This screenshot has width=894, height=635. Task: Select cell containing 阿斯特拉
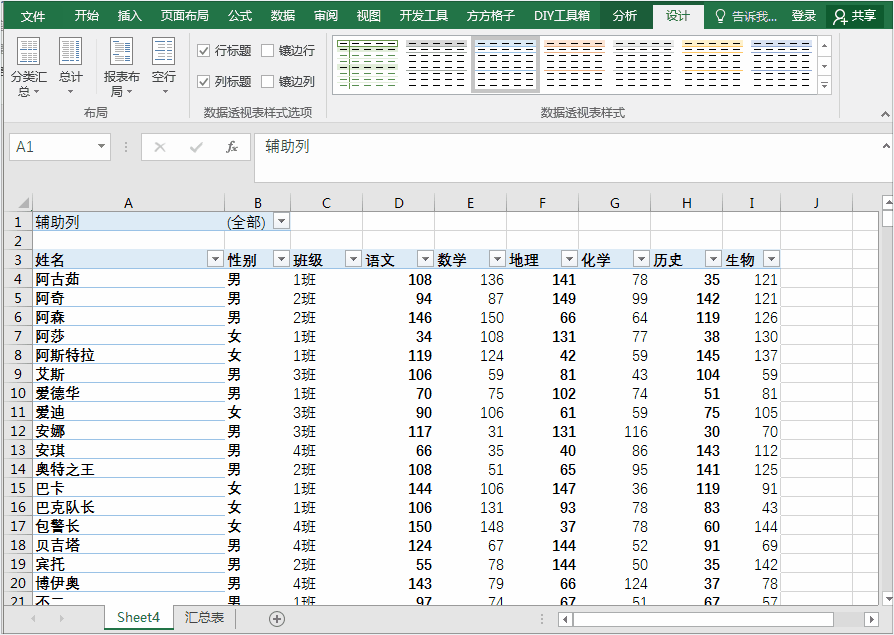(x=128, y=355)
